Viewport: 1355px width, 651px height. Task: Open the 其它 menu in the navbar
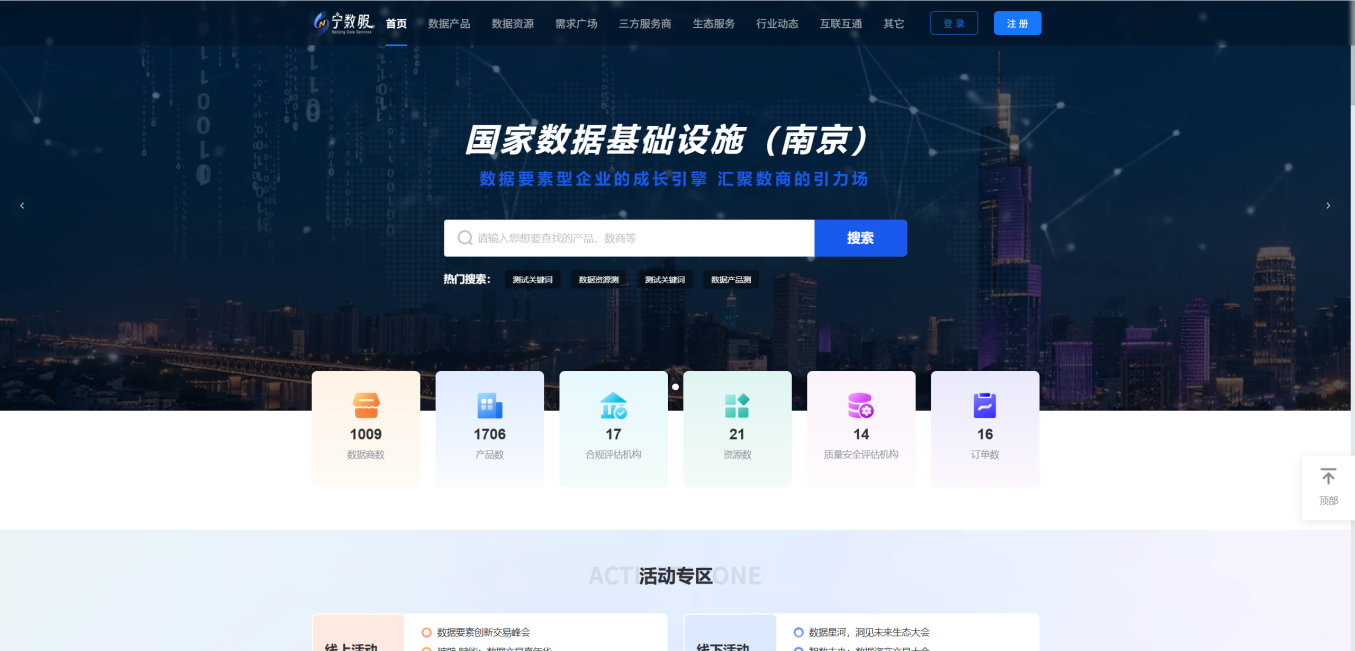point(893,24)
